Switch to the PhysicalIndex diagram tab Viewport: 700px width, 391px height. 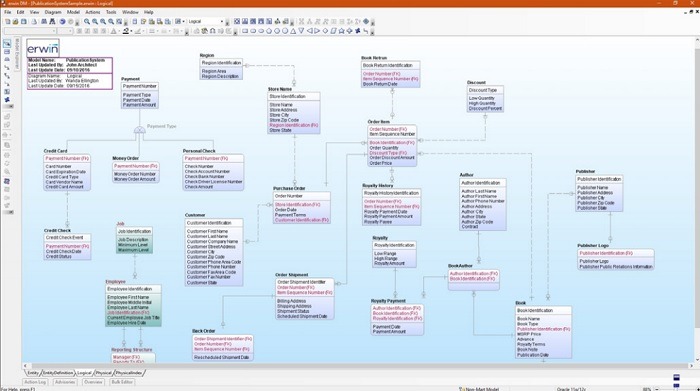pyautogui.click(x=129, y=373)
